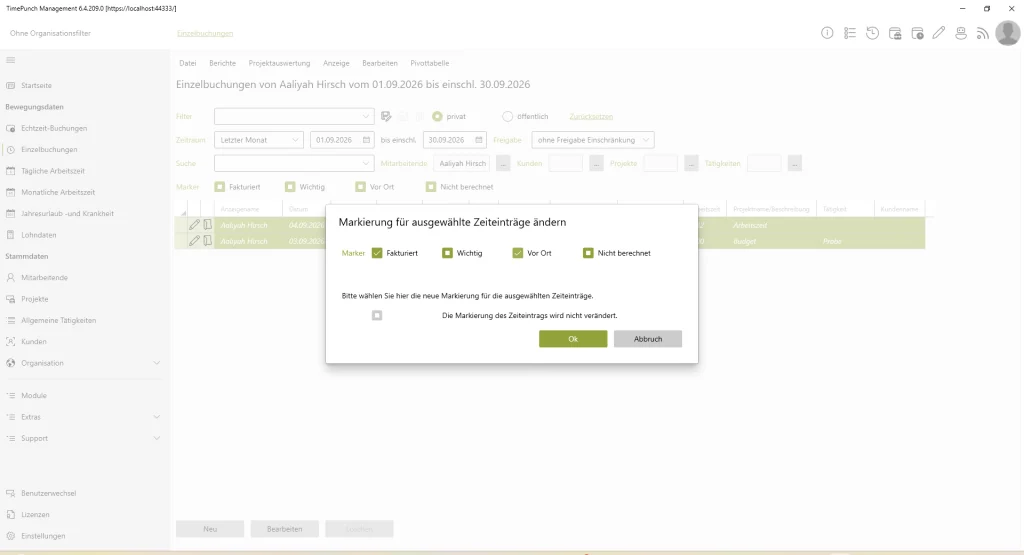Click the Bearbeiten button at bottom
Viewport: 1024px width, 555px height.
(284, 529)
